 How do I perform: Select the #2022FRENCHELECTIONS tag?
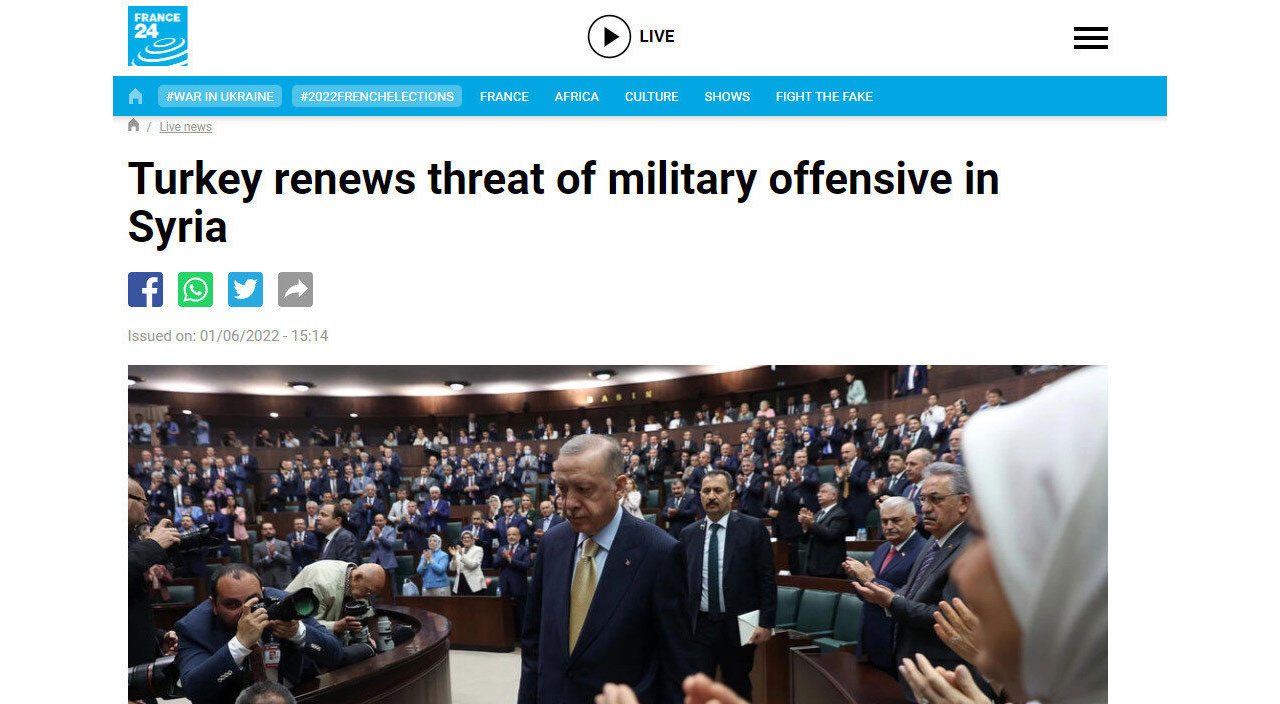coord(377,96)
